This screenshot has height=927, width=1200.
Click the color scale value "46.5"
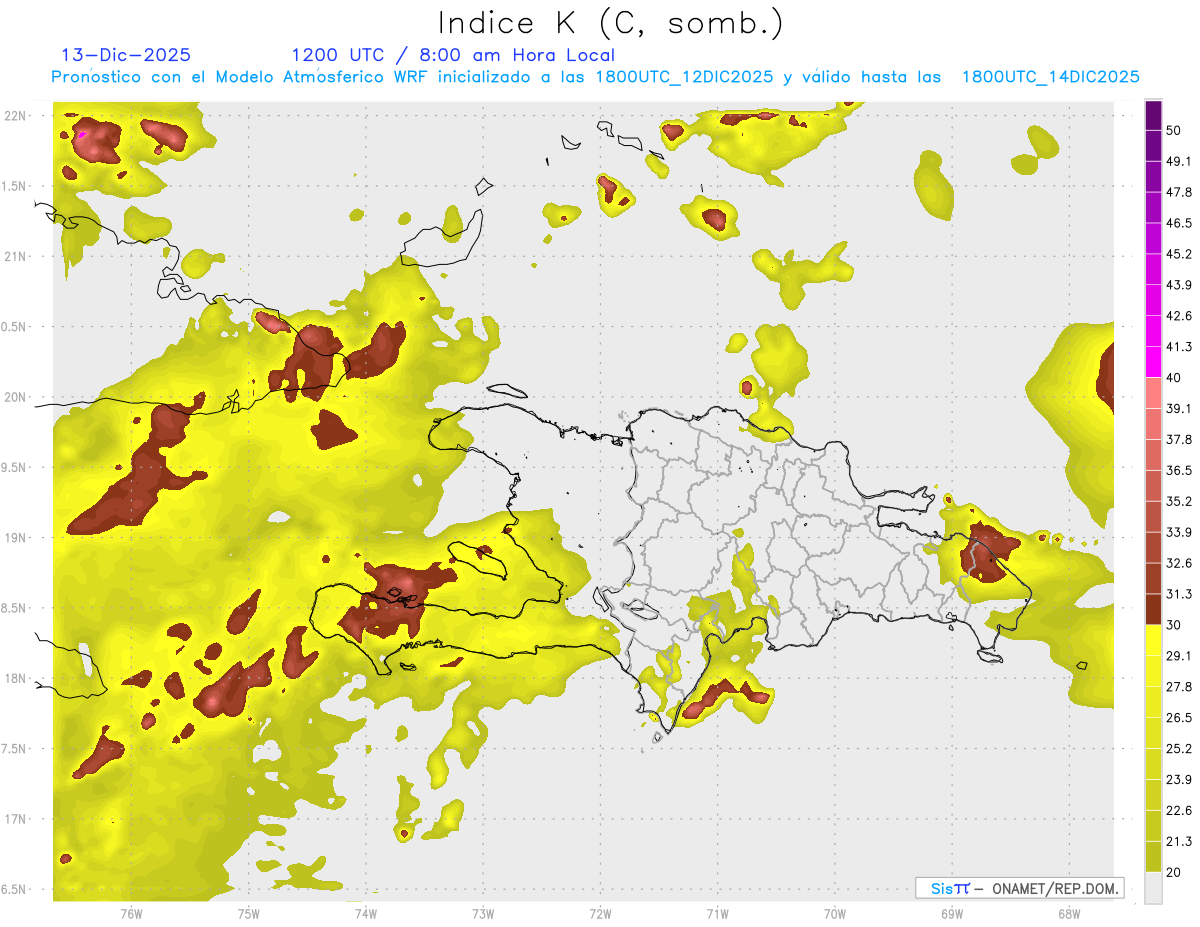click(x=1179, y=223)
